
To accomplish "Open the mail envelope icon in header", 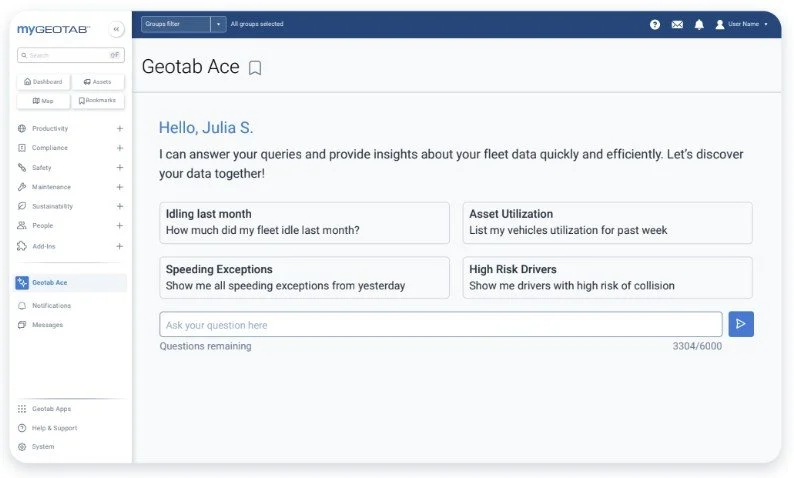I will pos(677,24).
